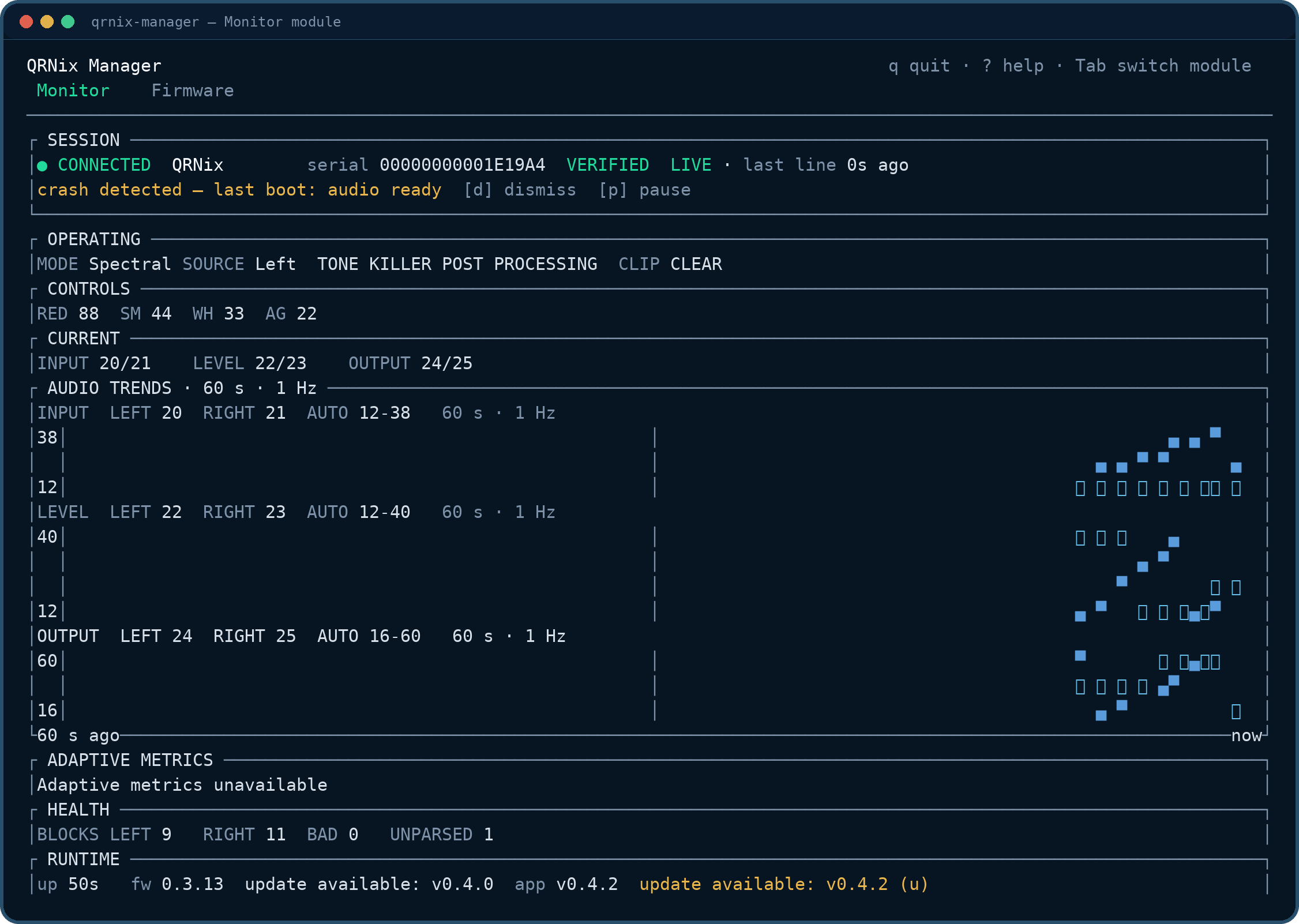Click the OPERATING section header
1299x924 pixels.
click(94, 239)
